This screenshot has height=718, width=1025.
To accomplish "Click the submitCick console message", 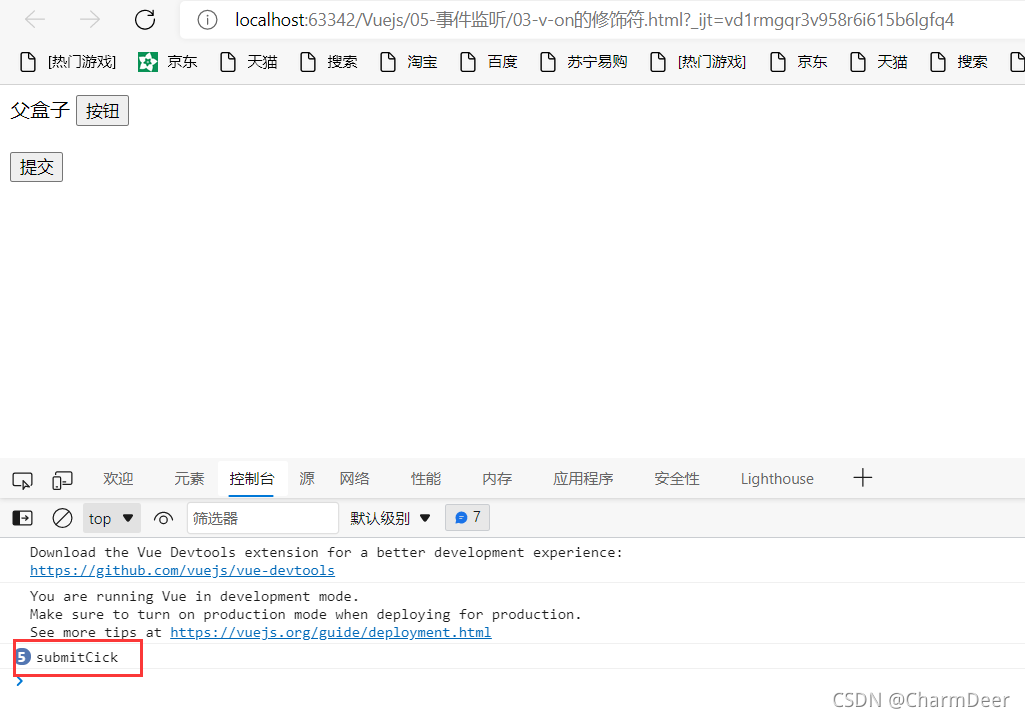I will [x=77, y=657].
